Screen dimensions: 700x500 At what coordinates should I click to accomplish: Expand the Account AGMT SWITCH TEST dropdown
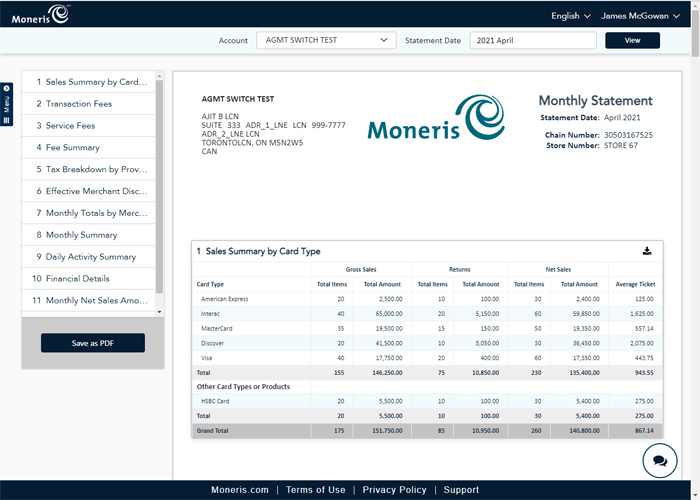tap(326, 40)
